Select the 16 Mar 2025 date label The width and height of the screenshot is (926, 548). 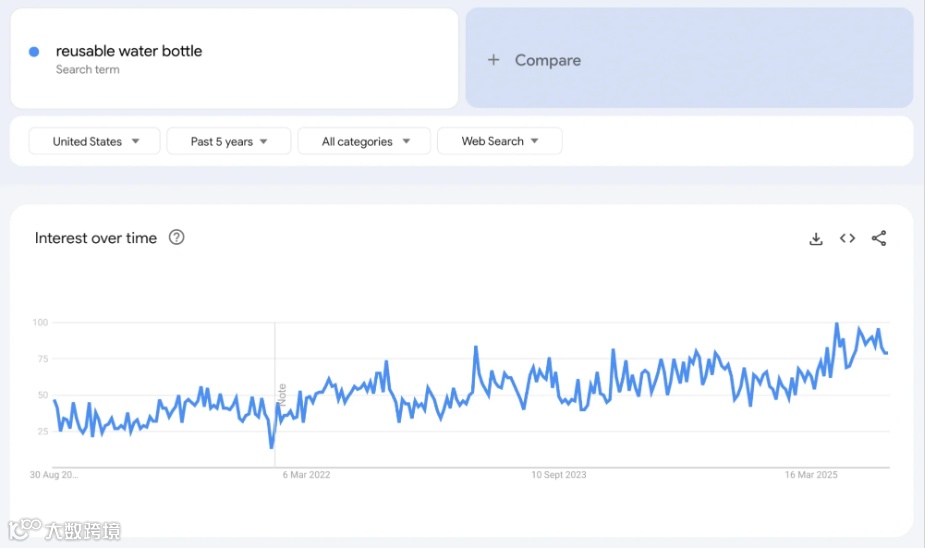(811, 475)
